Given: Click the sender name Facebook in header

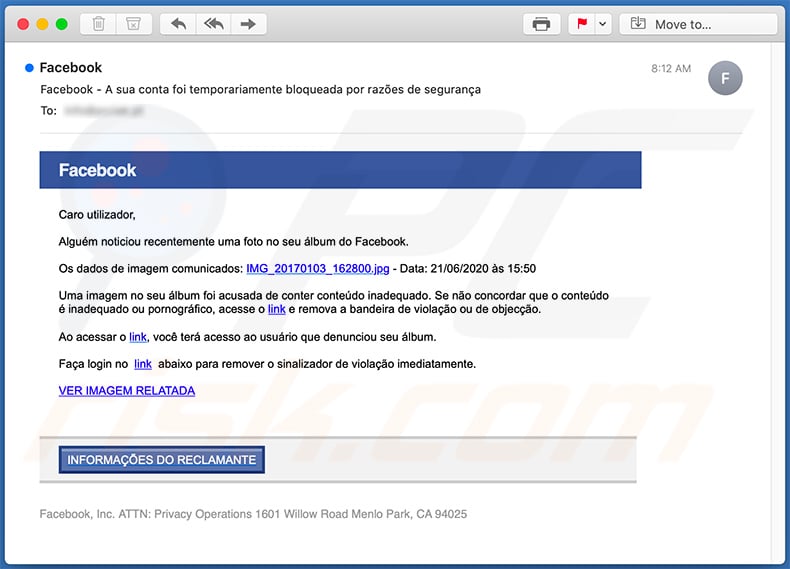Looking at the screenshot, I should tap(71, 68).
